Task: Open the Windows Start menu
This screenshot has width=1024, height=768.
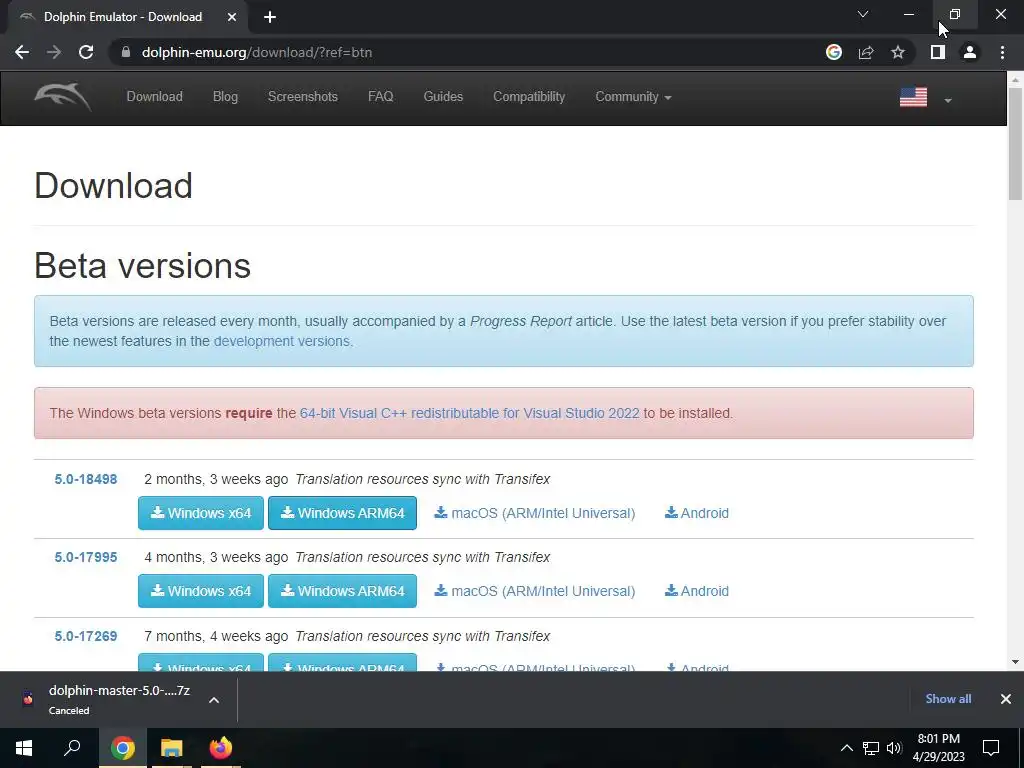Action: click(x=24, y=748)
